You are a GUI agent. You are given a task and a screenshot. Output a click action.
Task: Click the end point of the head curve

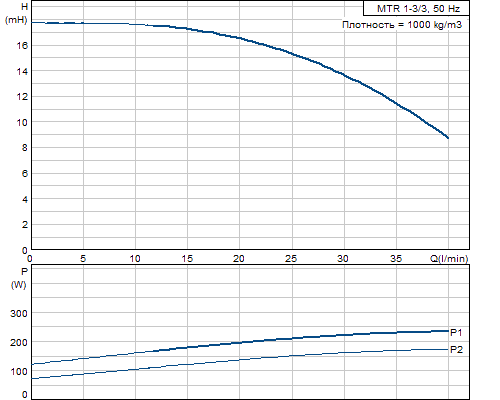[x=448, y=138]
